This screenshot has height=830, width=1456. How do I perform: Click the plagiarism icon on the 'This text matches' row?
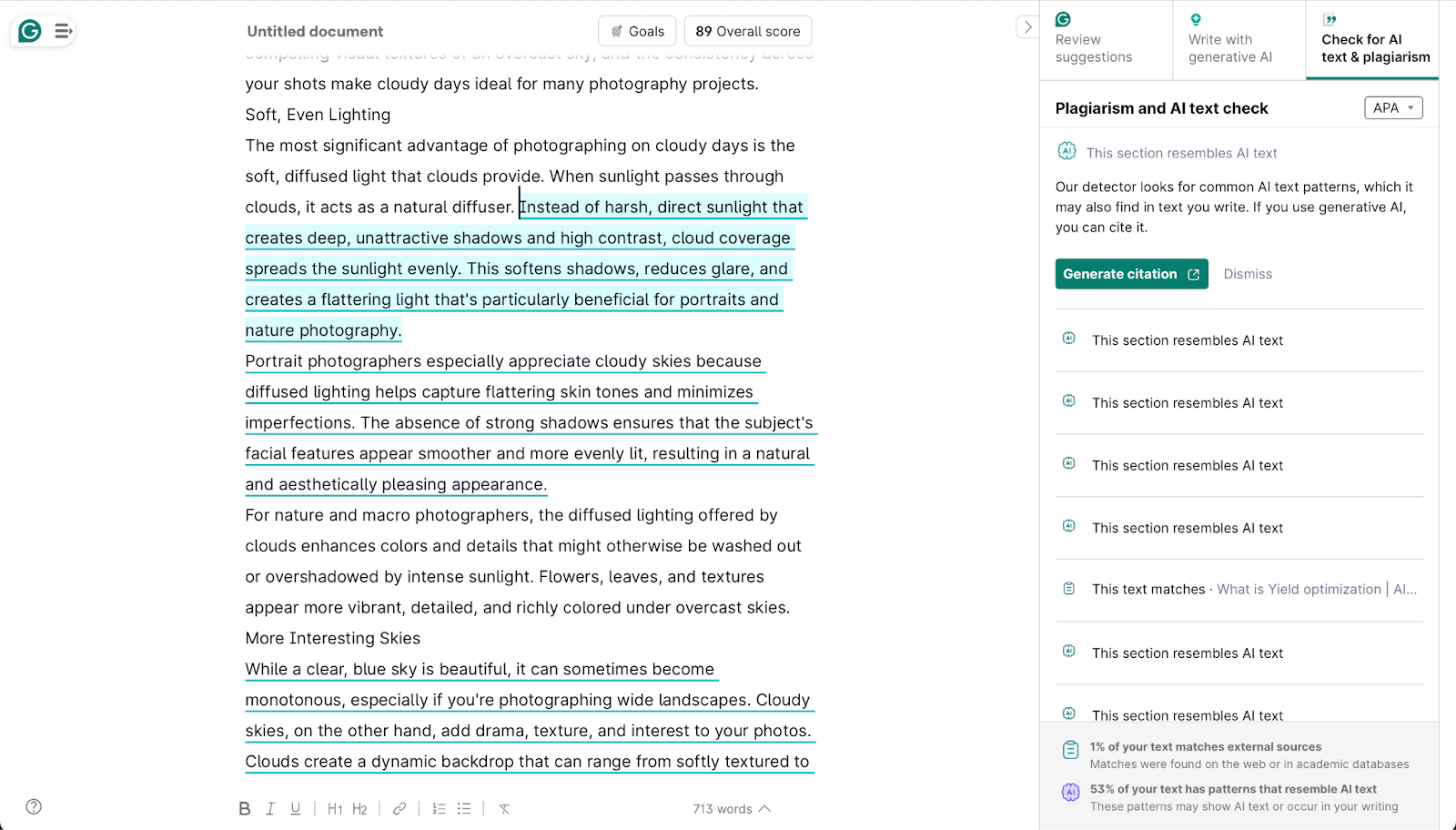[x=1069, y=589]
